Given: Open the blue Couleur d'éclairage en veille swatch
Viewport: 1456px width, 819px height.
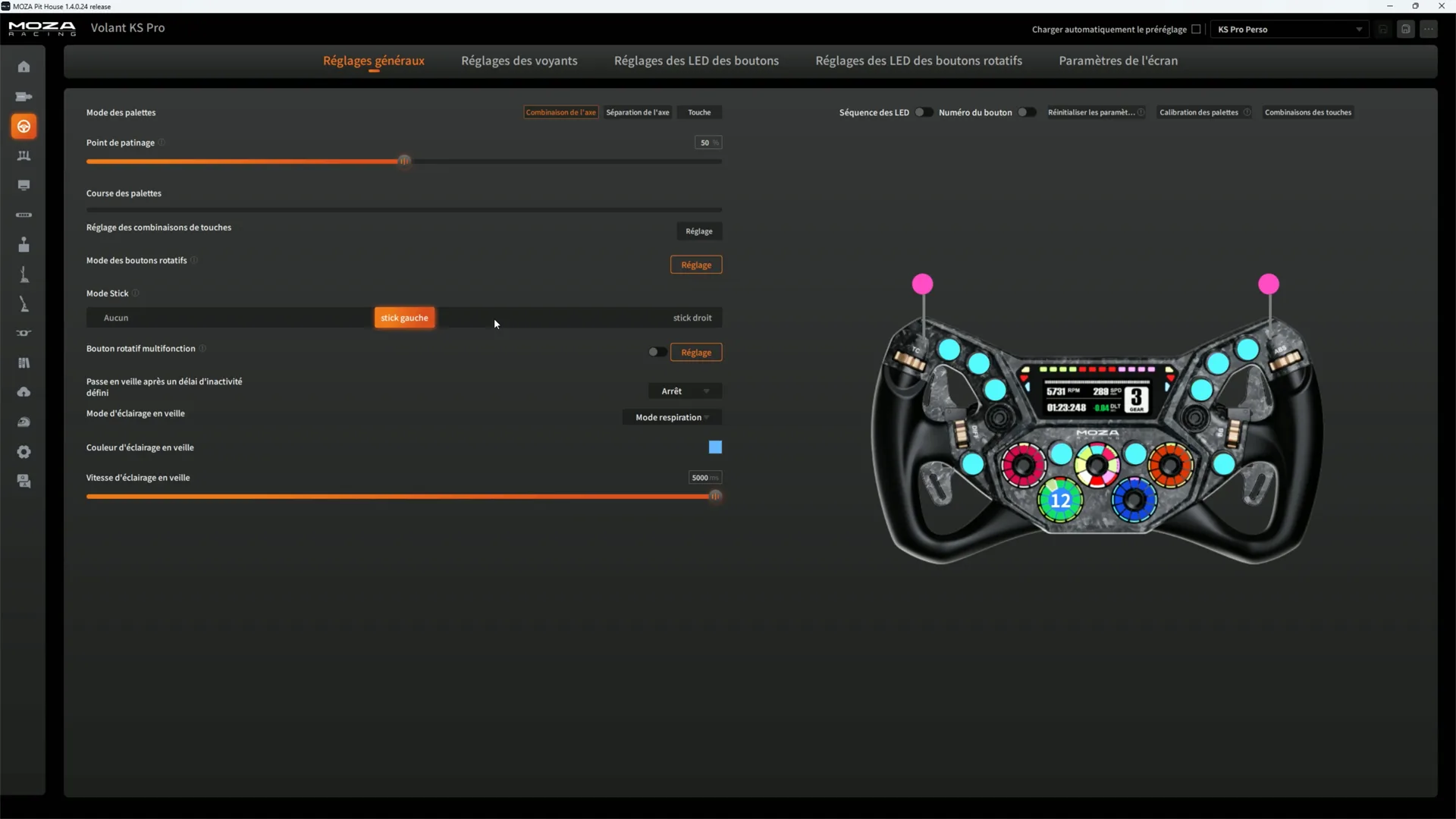Looking at the screenshot, I should [715, 447].
